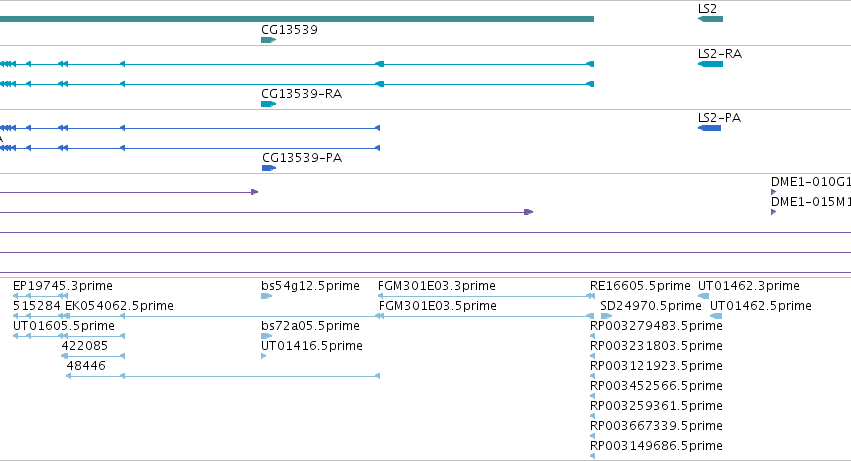The height and width of the screenshot is (461, 851).
Task: Click the small arrow under RP003149686.5prime
Action: tap(592, 456)
